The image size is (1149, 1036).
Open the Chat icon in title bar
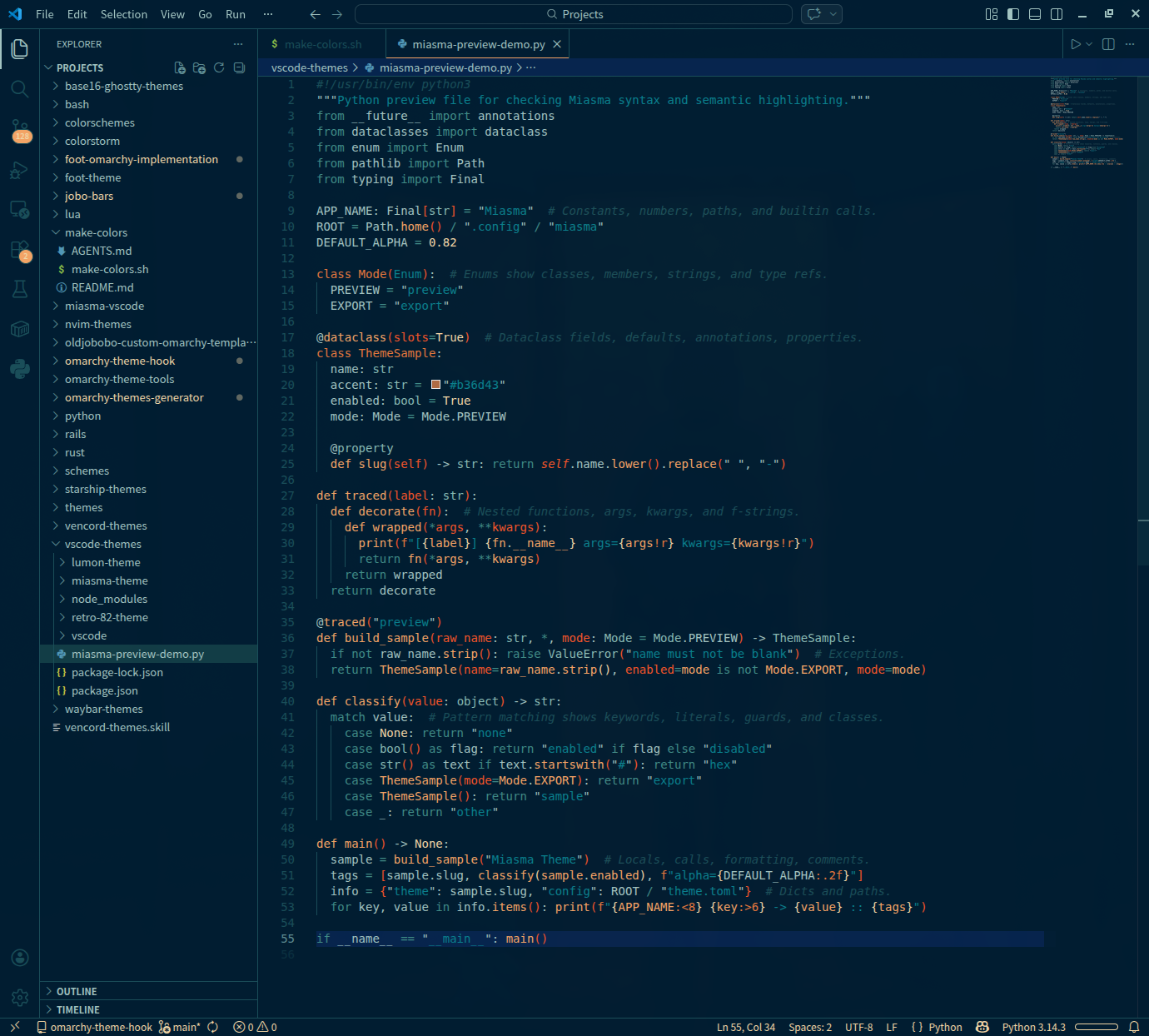click(813, 14)
